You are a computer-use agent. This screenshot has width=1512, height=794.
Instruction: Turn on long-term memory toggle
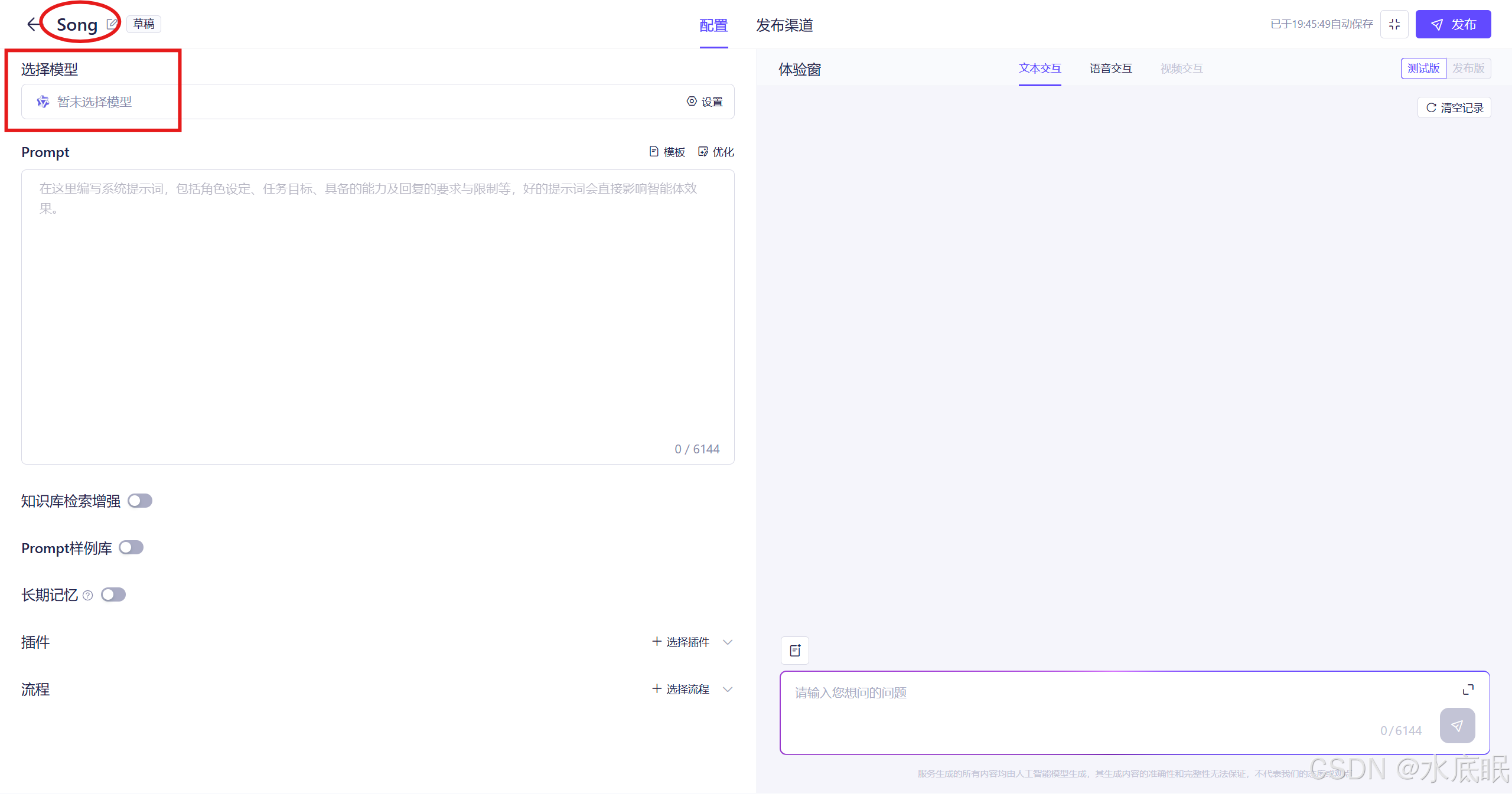pos(113,594)
